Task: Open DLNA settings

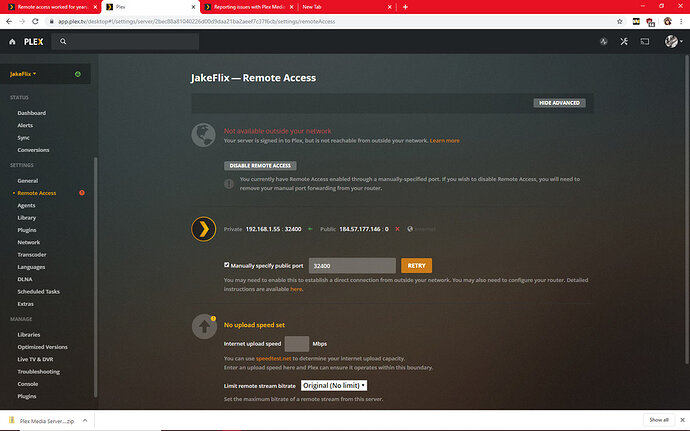Action: coord(25,280)
